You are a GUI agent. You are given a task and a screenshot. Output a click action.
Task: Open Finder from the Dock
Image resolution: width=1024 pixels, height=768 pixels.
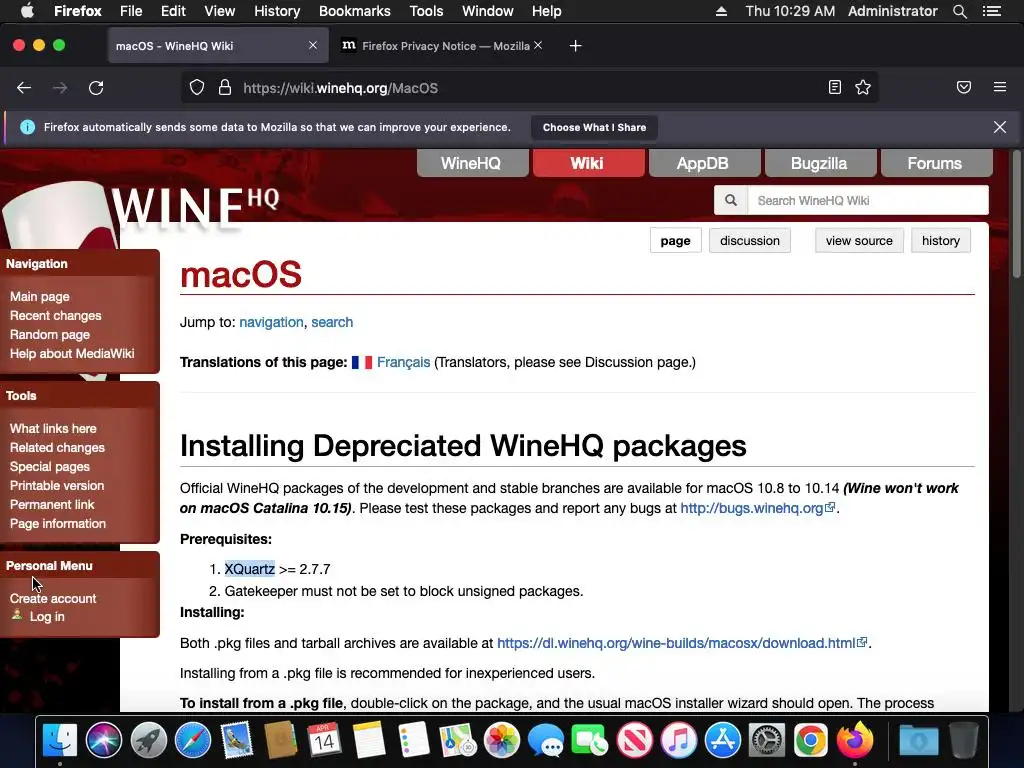(59, 741)
